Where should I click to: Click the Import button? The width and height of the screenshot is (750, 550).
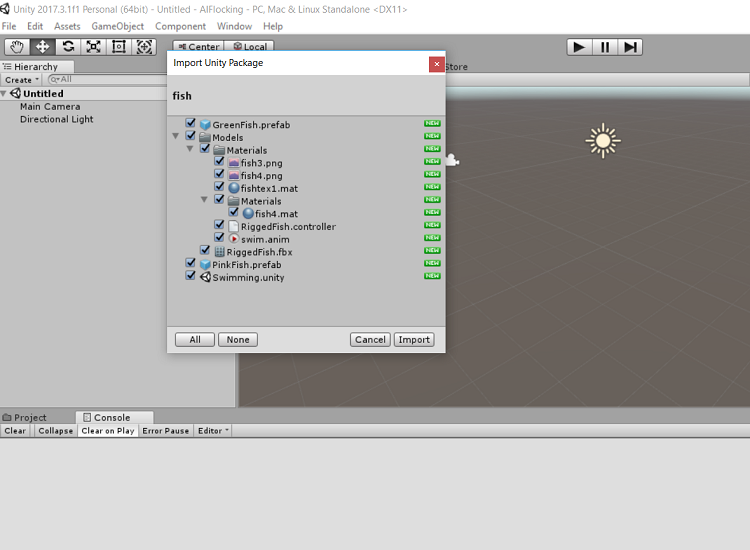coord(414,340)
